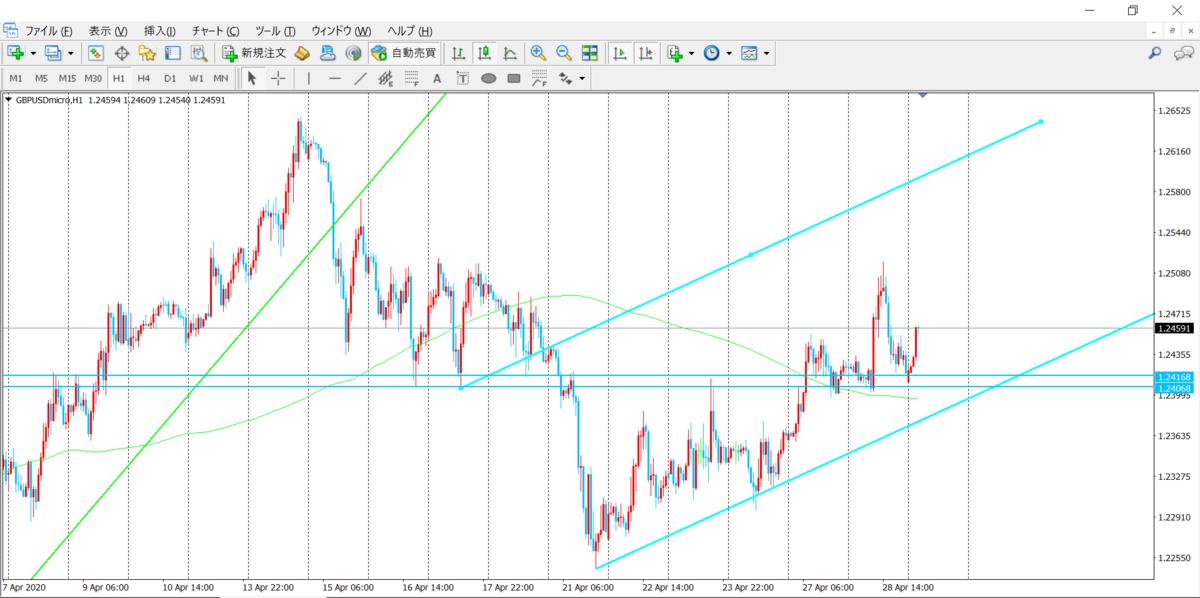Launch the Strategy Tester
Screen dimensions: 1200x598
coord(198,53)
